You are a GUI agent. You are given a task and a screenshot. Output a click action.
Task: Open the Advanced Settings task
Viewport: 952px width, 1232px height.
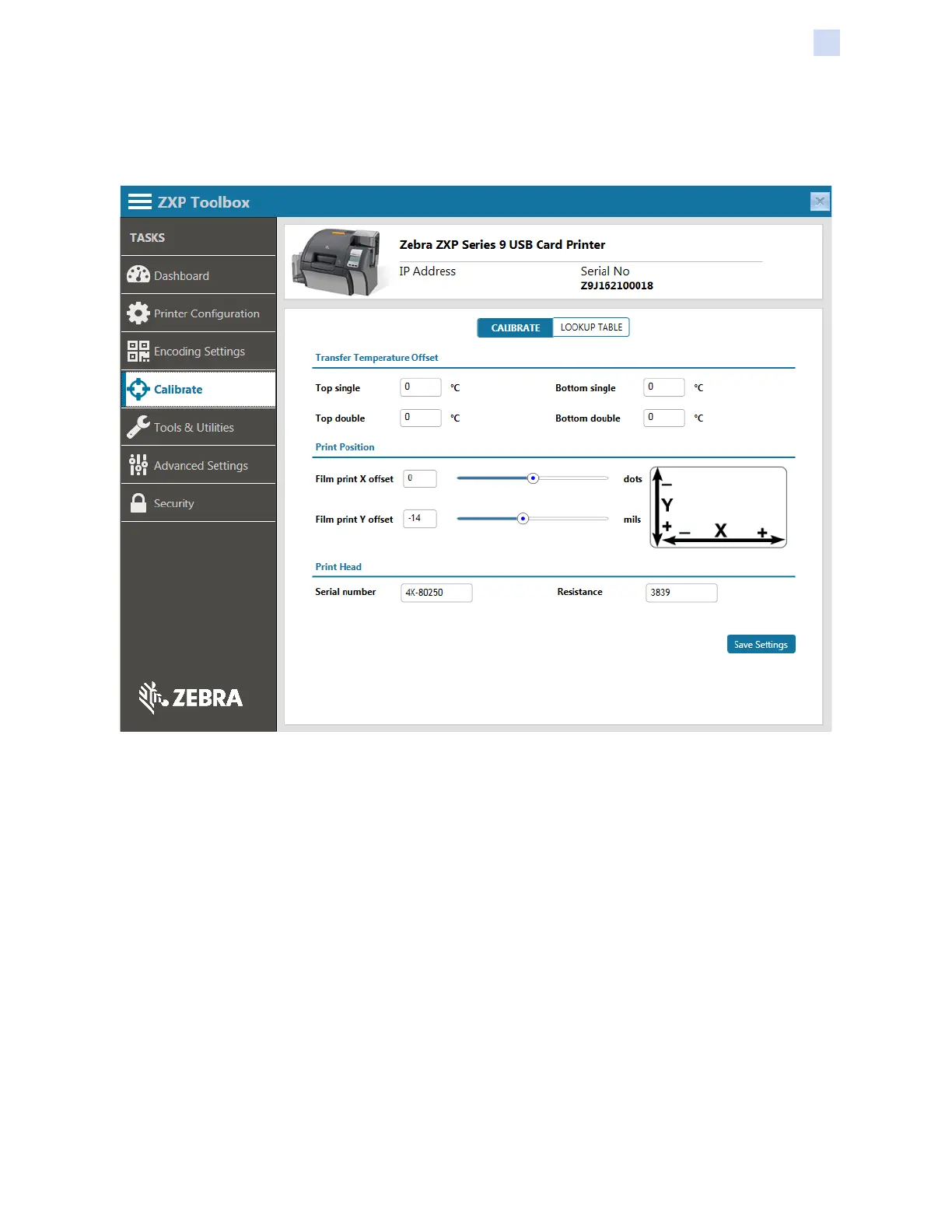[198, 465]
